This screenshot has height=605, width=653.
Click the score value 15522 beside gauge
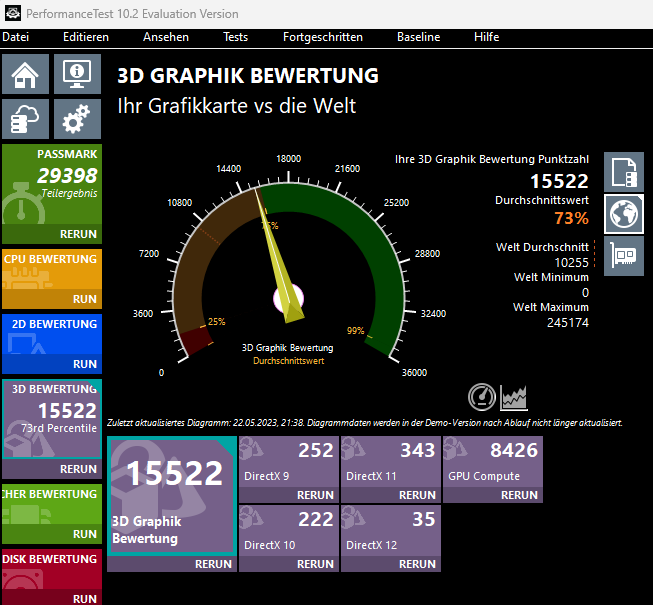point(559,181)
